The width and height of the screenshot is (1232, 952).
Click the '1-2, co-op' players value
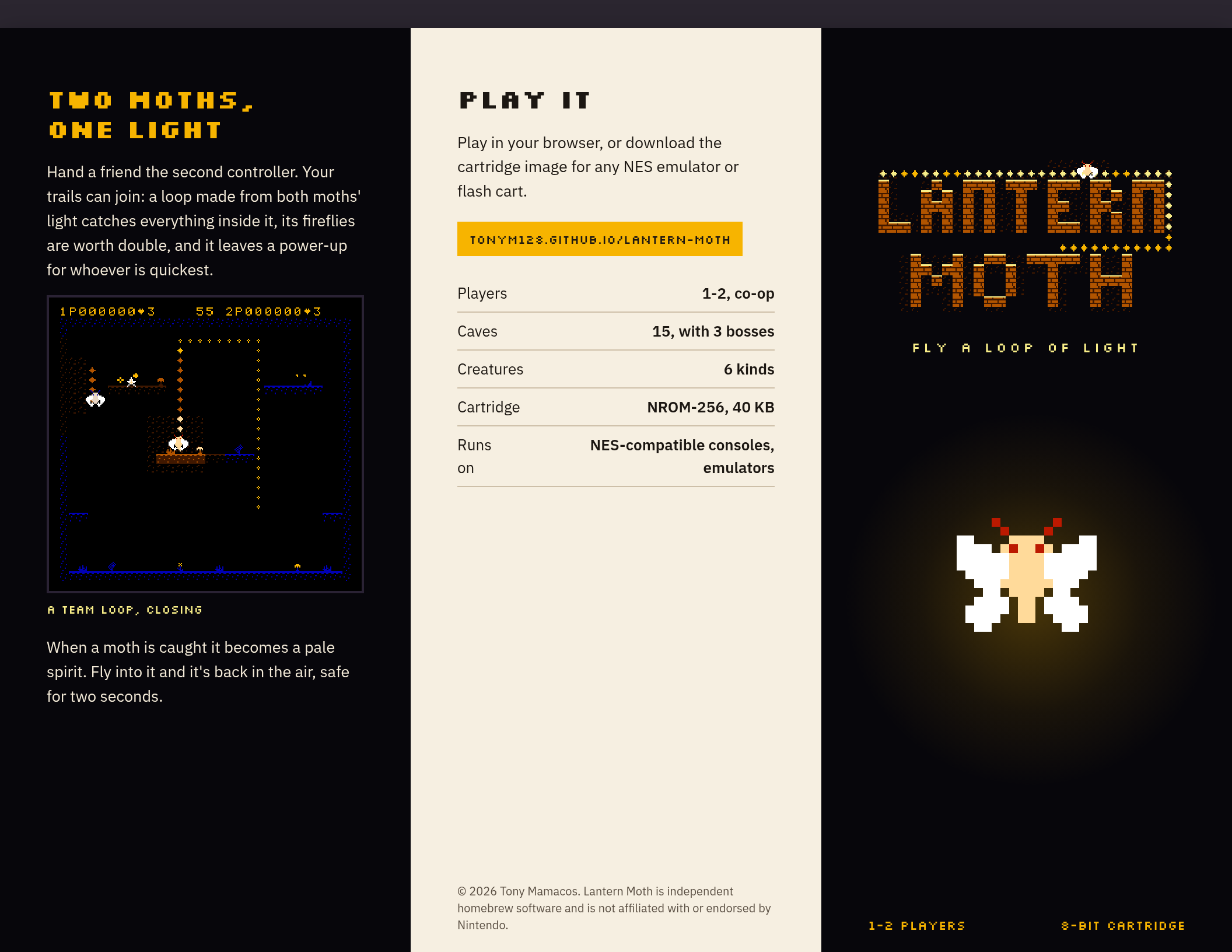(x=738, y=293)
